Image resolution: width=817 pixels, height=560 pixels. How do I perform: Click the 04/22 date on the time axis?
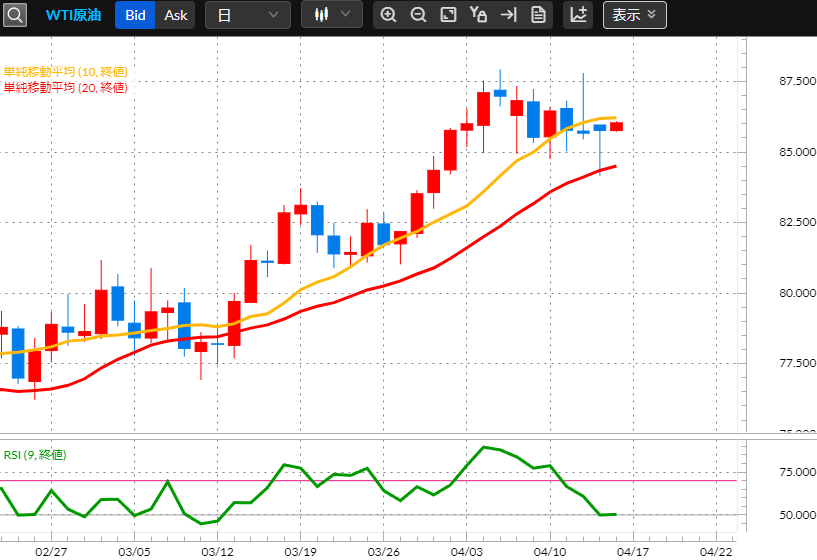(x=716, y=552)
